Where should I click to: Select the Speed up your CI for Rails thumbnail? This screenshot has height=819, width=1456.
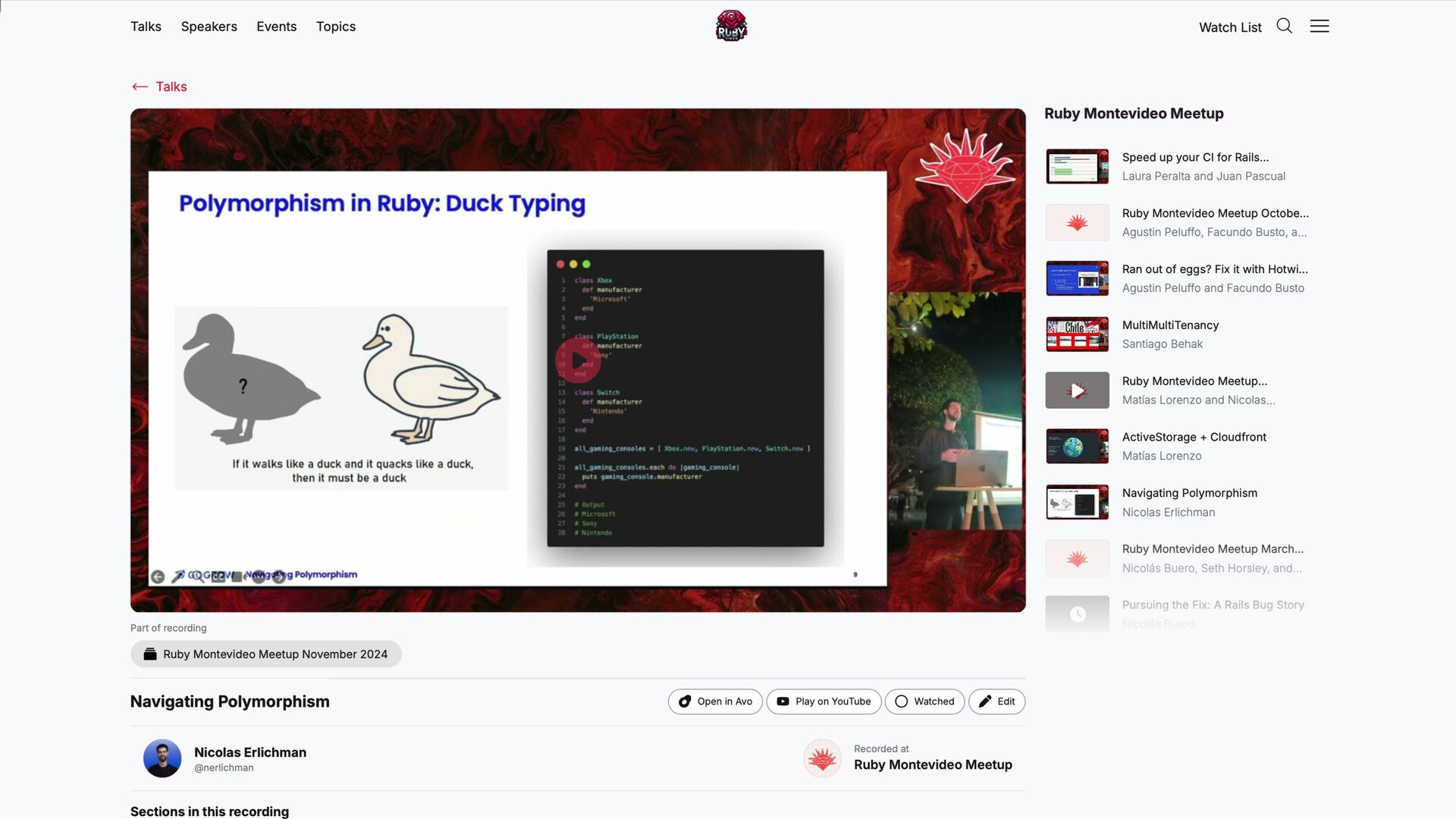[x=1077, y=167]
